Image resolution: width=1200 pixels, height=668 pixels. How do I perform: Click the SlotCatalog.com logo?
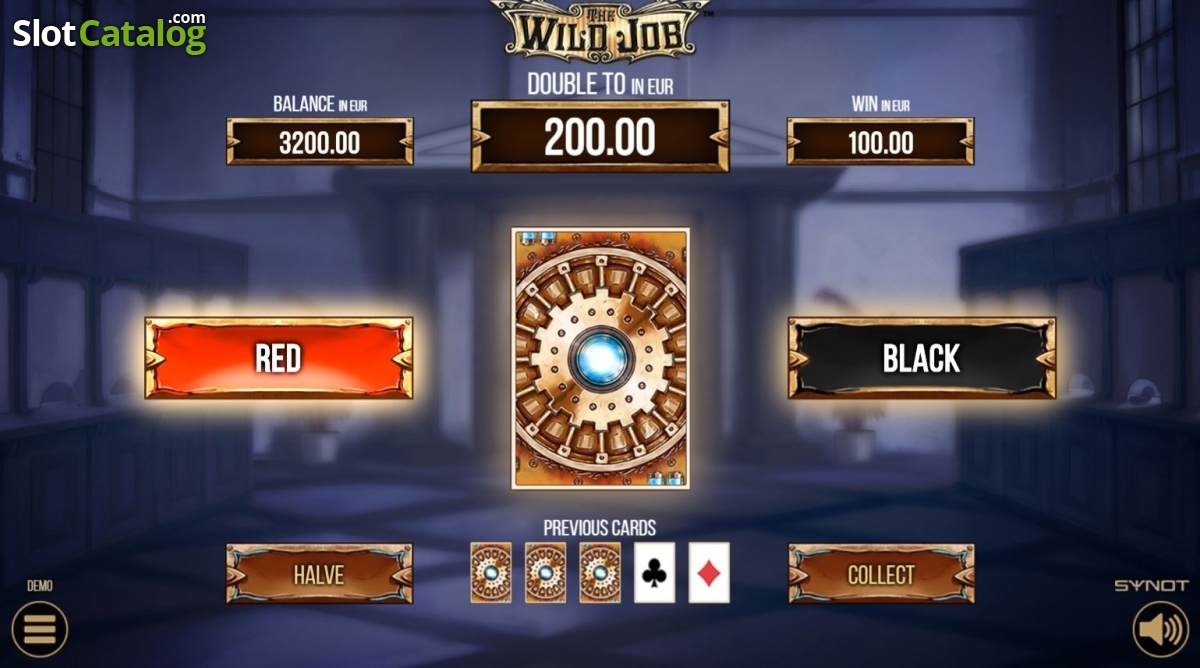point(109,33)
